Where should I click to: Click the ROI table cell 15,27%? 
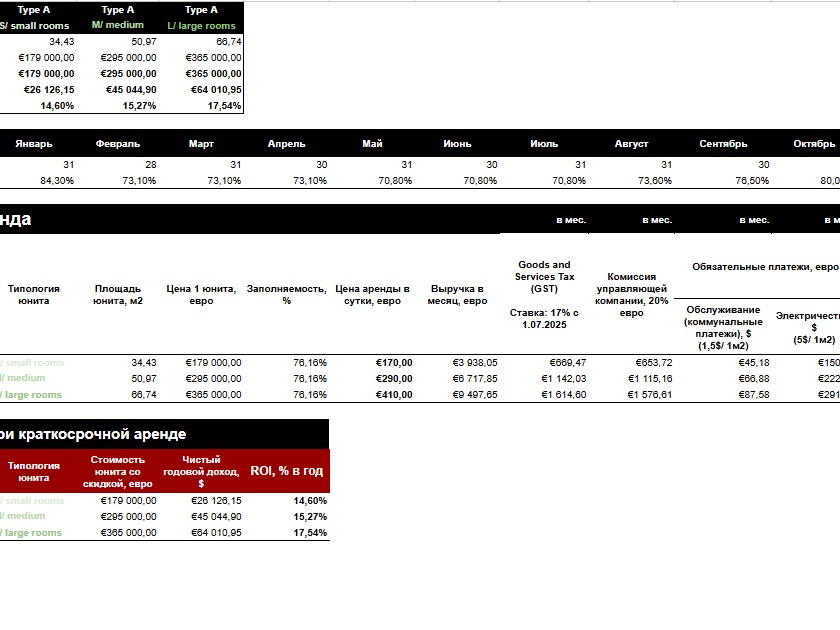310,517
